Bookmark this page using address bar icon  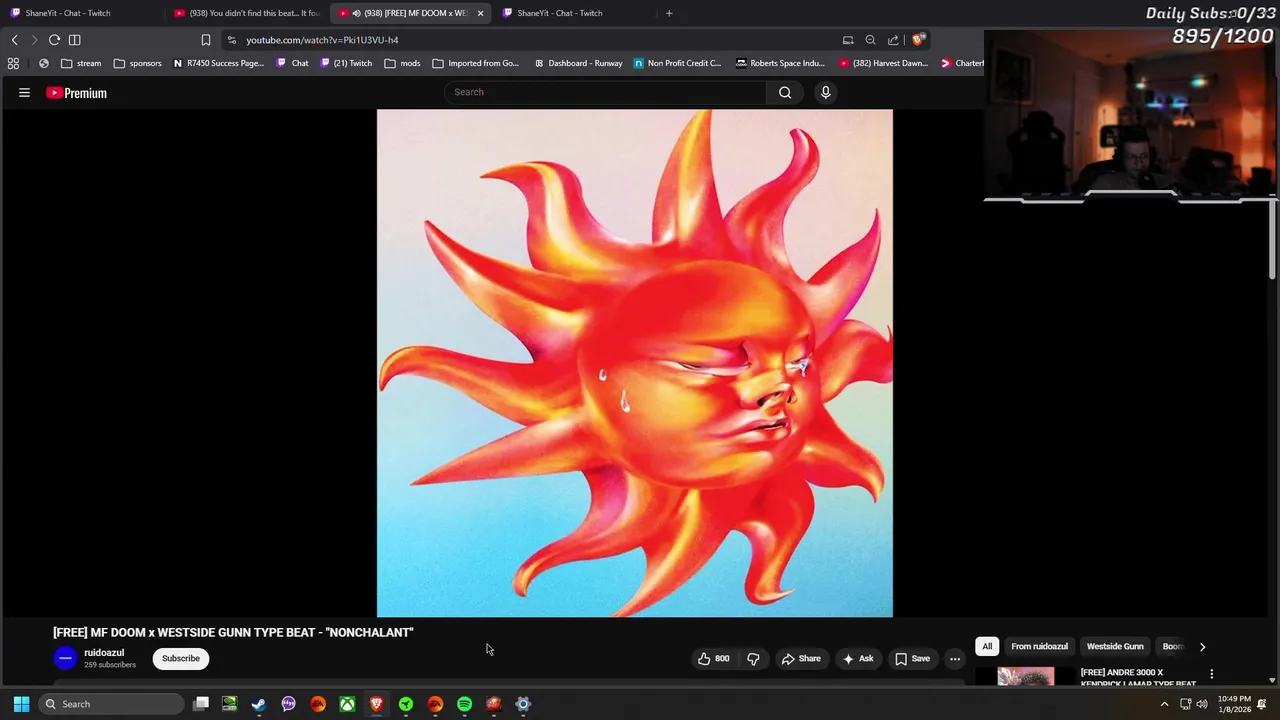pos(206,40)
